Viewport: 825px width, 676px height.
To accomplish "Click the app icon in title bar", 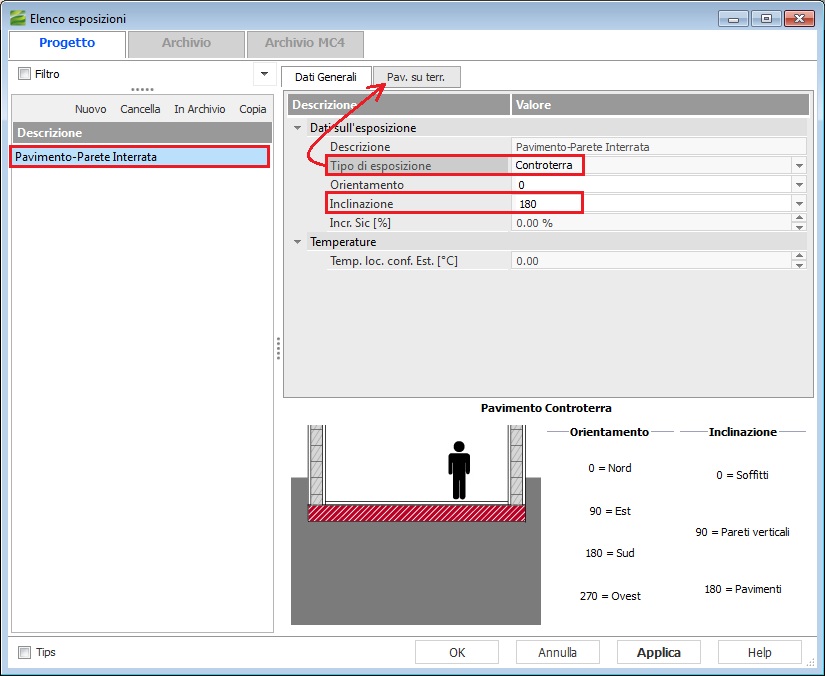I will 17,18.
